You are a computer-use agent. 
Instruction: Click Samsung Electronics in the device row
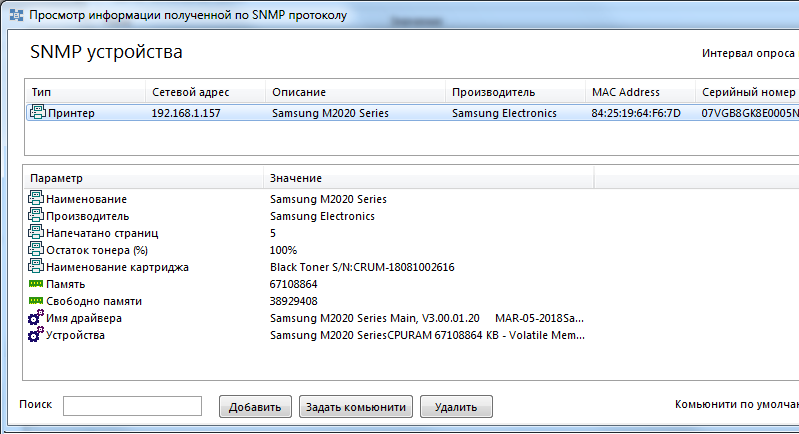[x=504, y=113]
